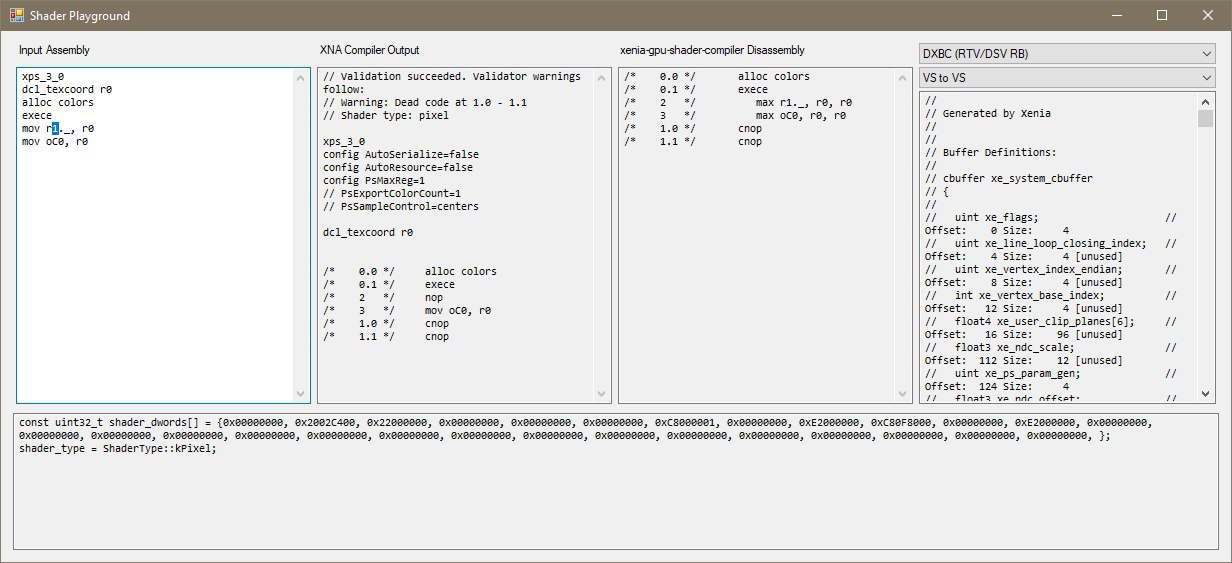Viewport: 1232px width, 563px height.
Task: Open the DXBC (RTV/DSV RB) dropdown
Action: point(1066,53)
